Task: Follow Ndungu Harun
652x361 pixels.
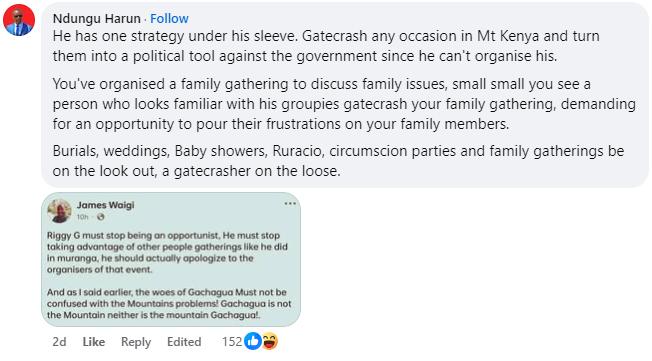Action: tap(169, 19)
